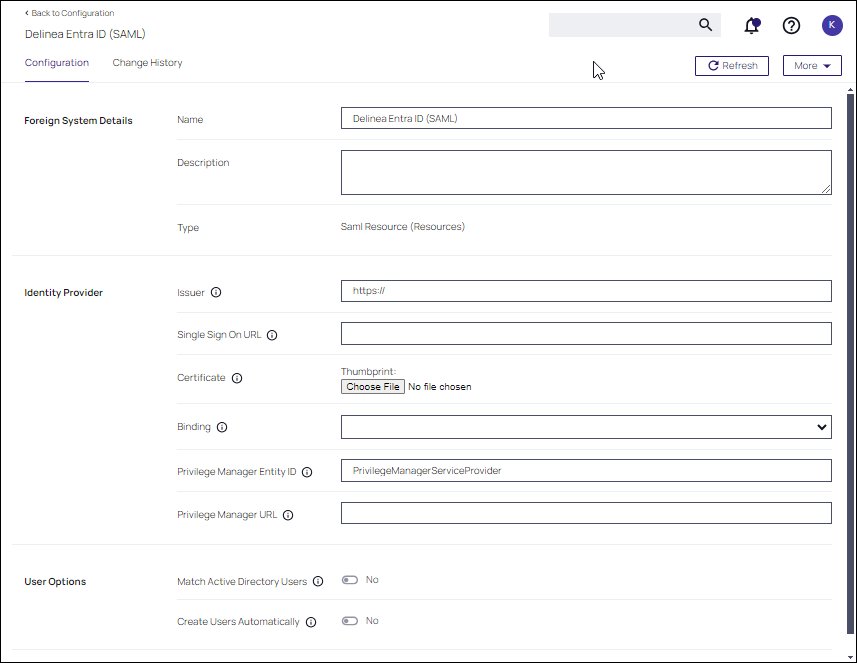Toggle Create Users Automatically on

point(349,621)
